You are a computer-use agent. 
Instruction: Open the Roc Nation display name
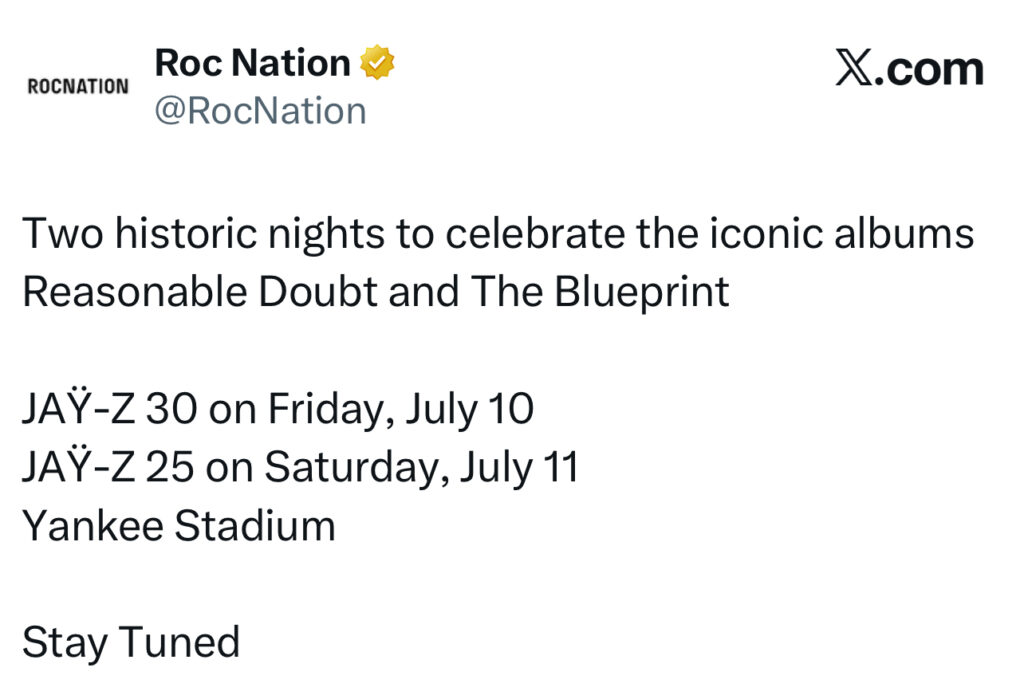point(252,63)
